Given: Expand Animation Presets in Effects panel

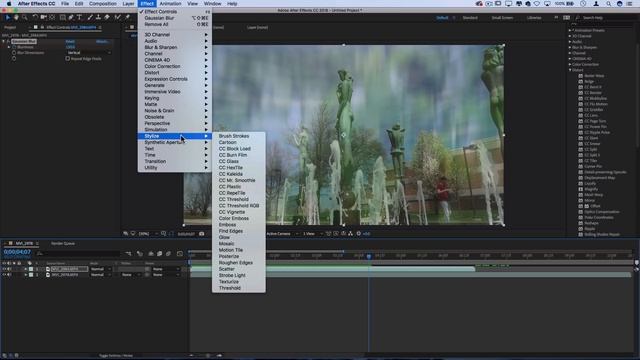Looking at the screenshot, I should coord(570,30).
